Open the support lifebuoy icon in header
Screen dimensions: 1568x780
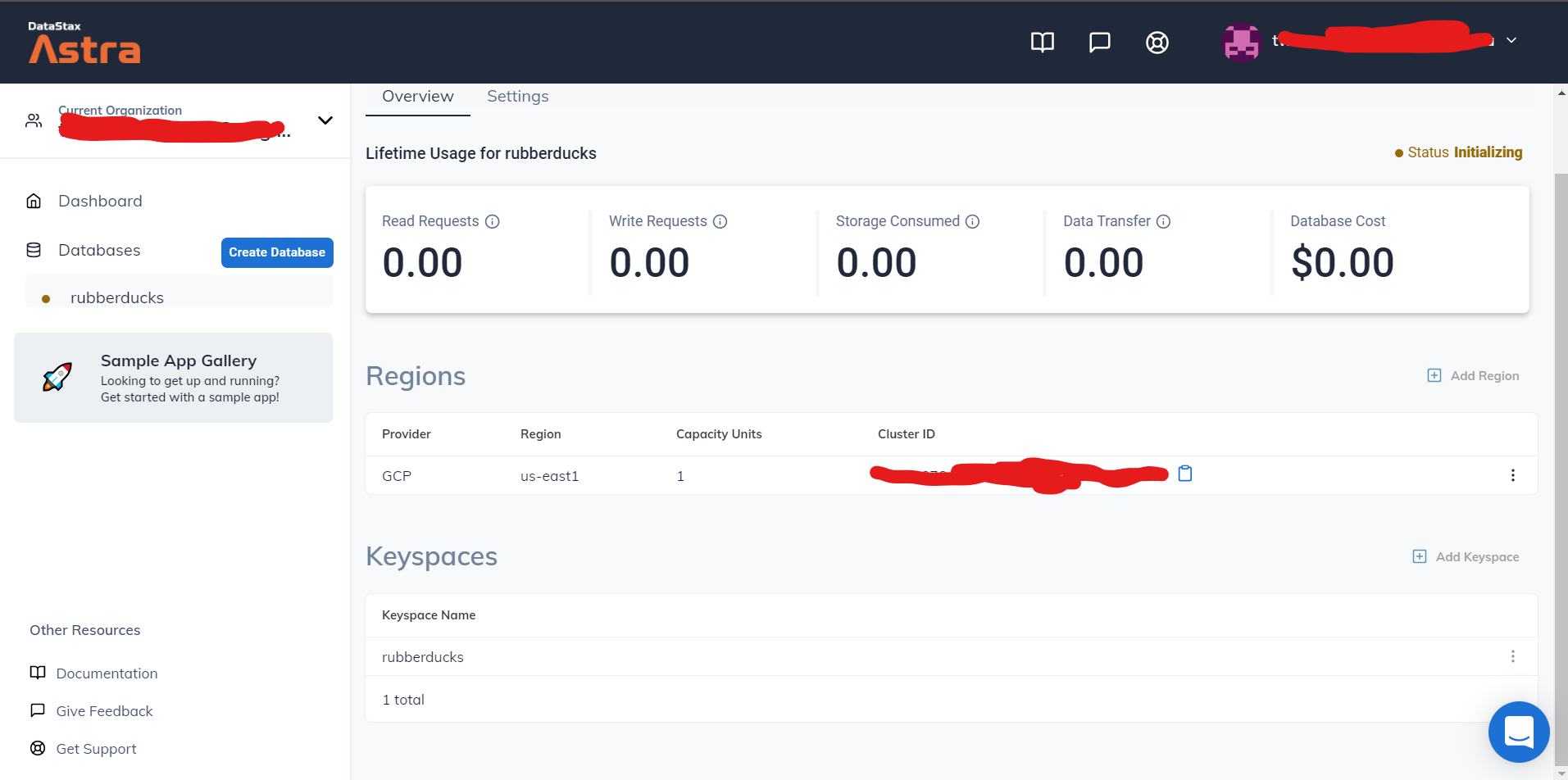(x=1157, y=42)
